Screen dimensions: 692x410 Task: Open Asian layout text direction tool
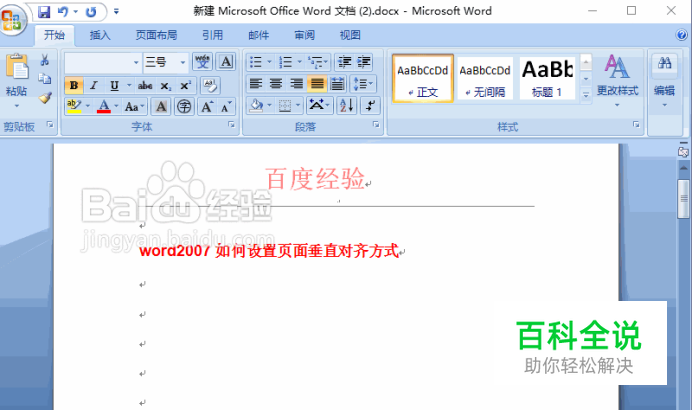(319, 105)
